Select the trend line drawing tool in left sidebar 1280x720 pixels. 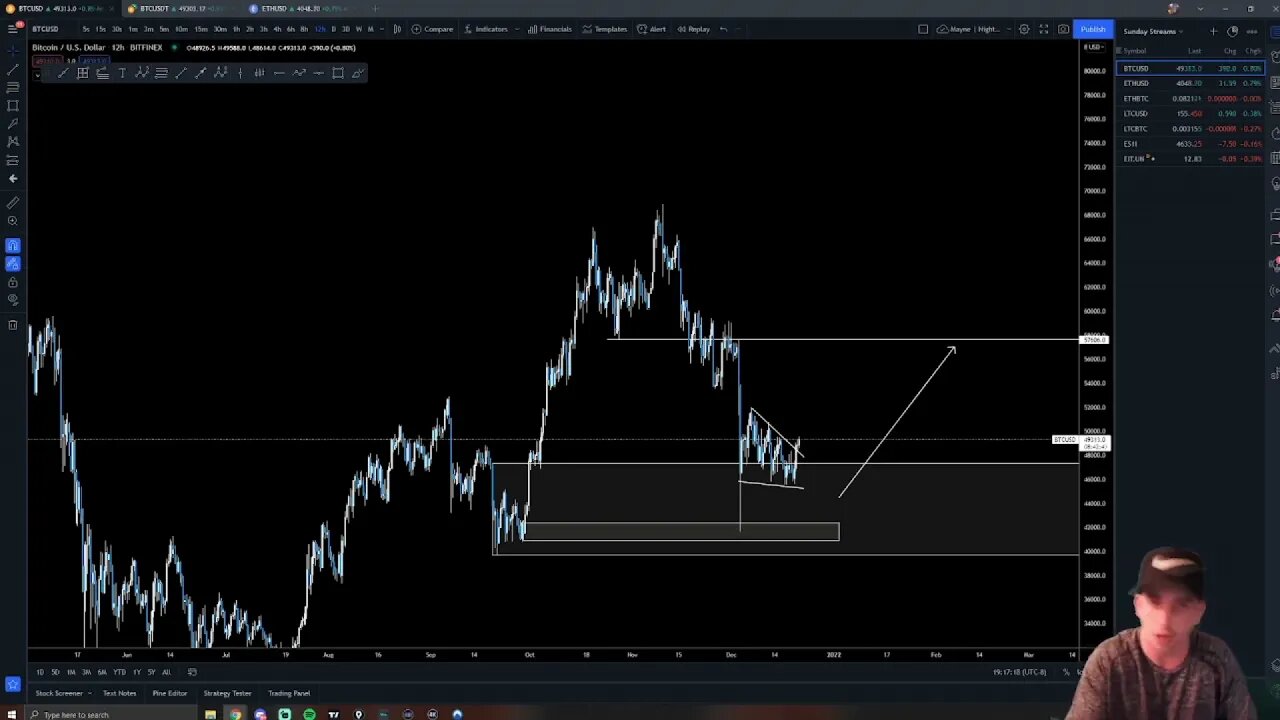(x=13, y=69)
